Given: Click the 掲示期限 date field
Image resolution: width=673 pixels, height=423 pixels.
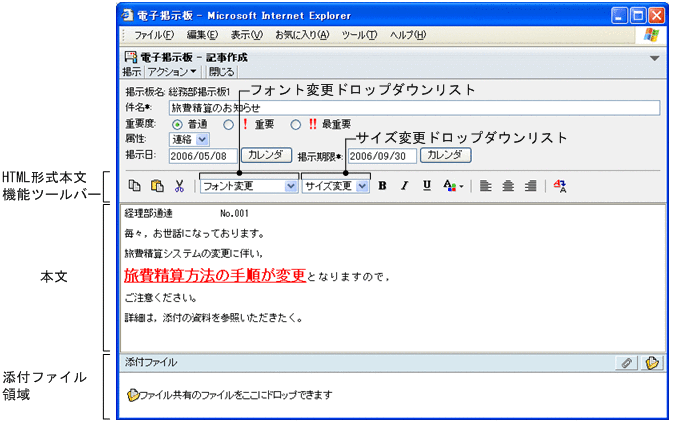Looking at the screenshot, I should 382,156.
